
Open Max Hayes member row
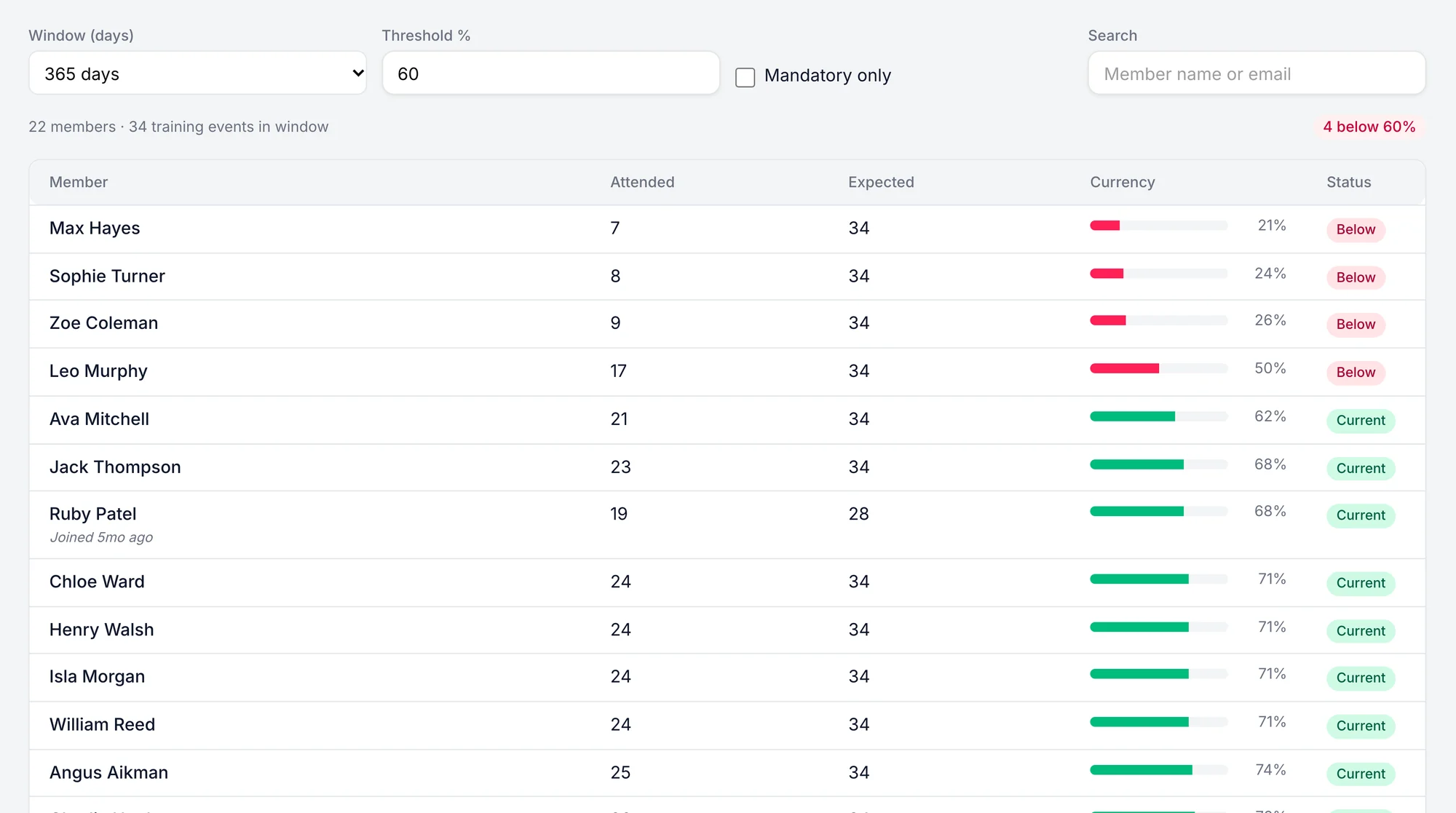click(727, 229)
